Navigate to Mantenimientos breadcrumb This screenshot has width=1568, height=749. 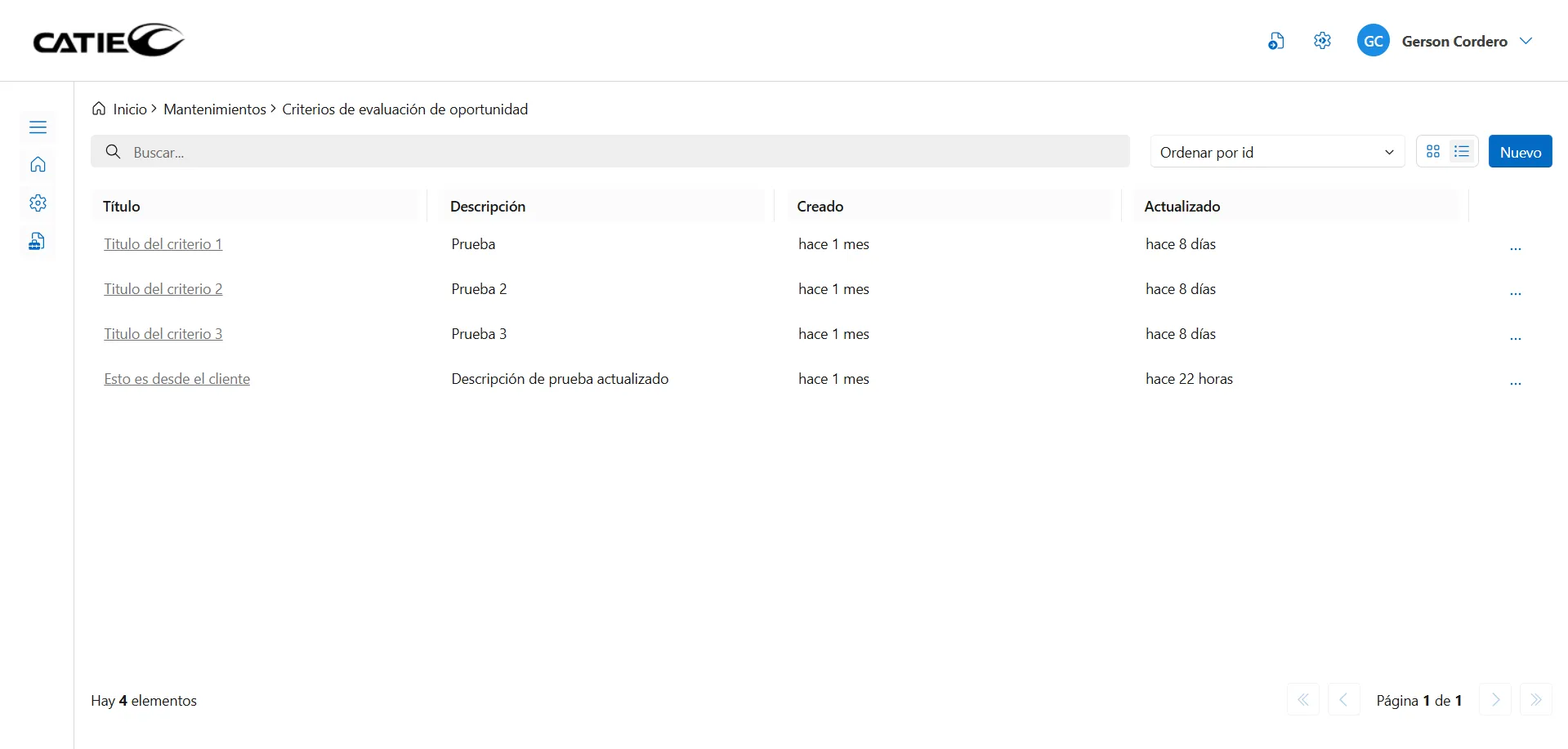click(214, 109)
